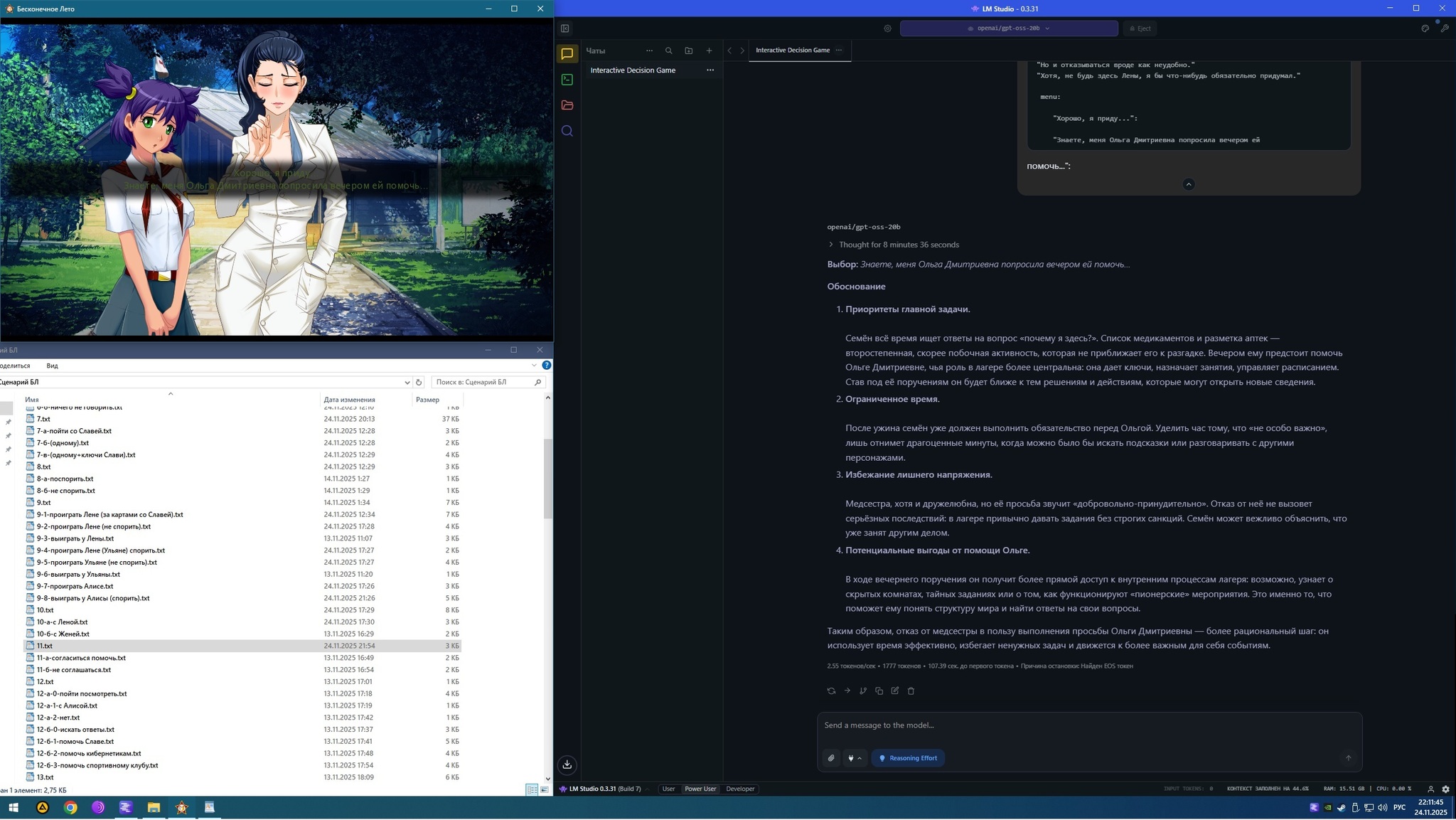Branch the conversation from this message
This screenshot has width=1456, height=820.
pyautogui.click(x=863, y=691)
